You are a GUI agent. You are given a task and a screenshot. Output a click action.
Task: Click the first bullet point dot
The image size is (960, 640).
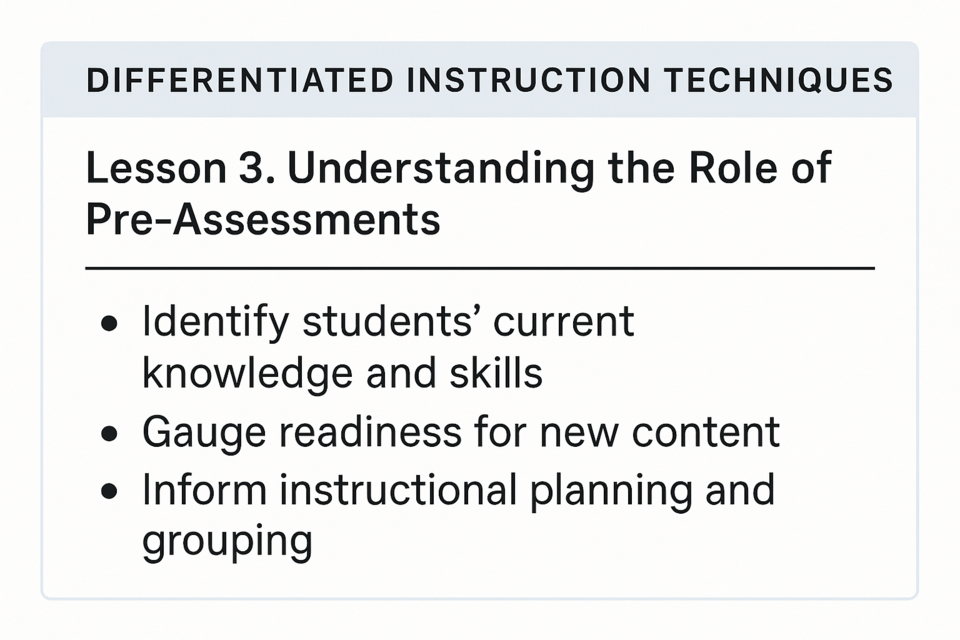pos(110,323)
